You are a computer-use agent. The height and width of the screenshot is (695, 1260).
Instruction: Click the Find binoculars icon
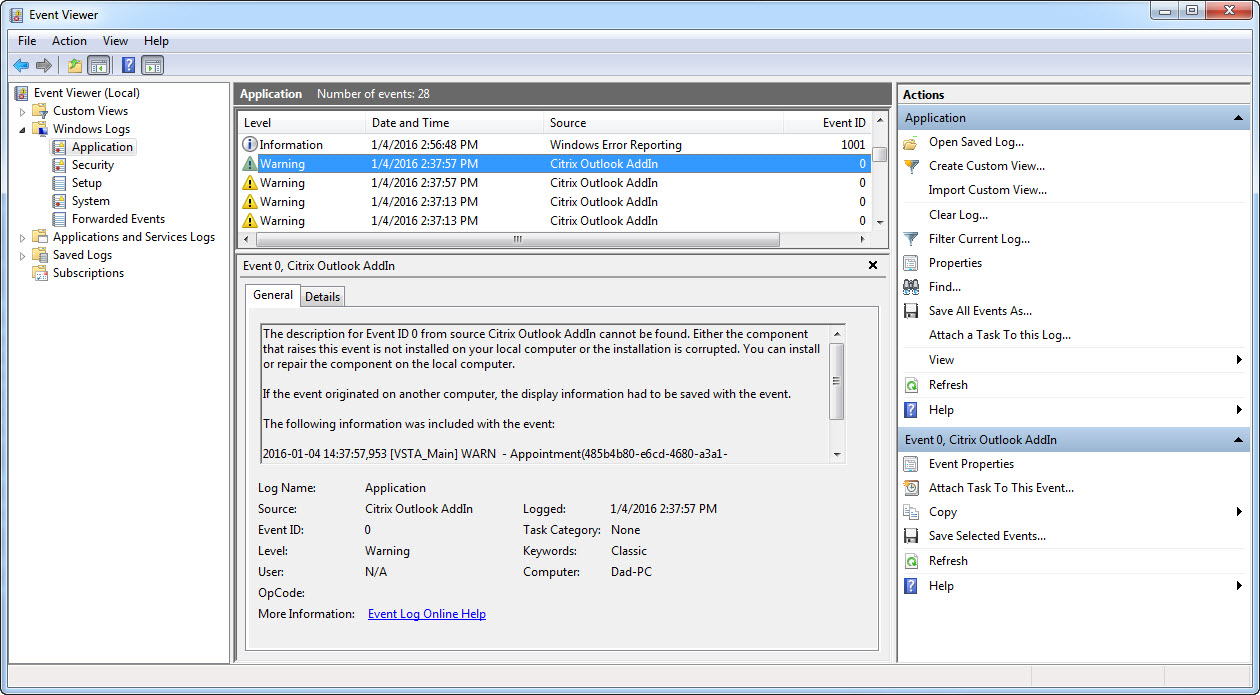pos(911,287)
